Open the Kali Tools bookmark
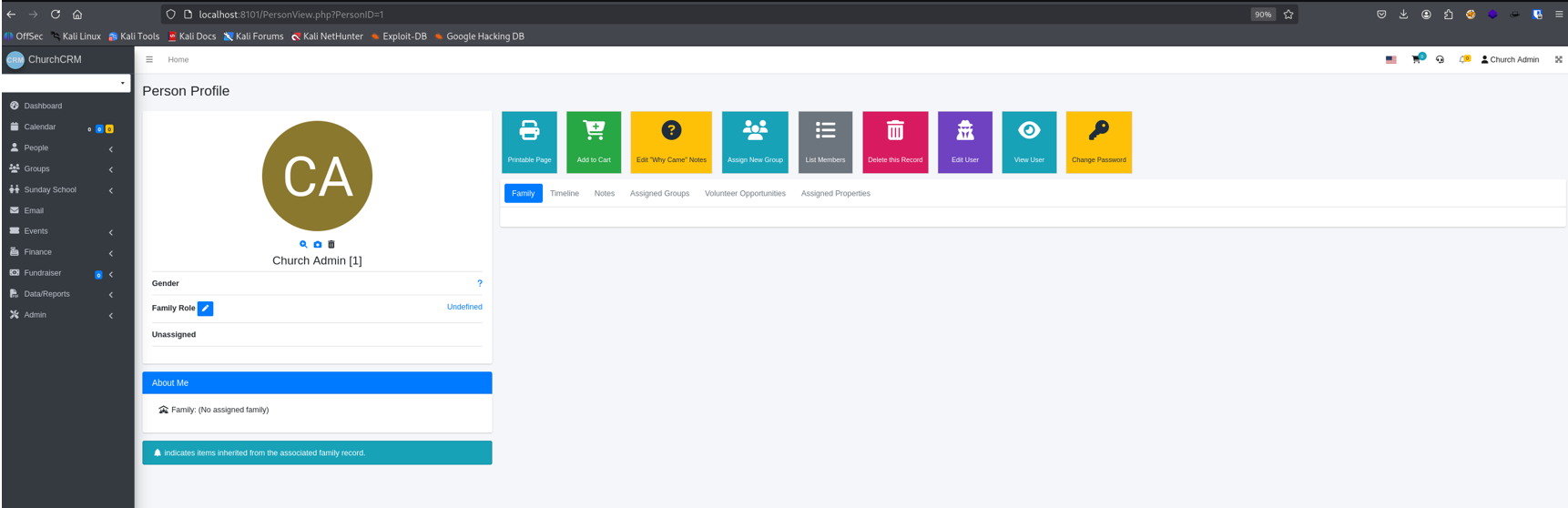1568x508 pixels. [134, 36]
